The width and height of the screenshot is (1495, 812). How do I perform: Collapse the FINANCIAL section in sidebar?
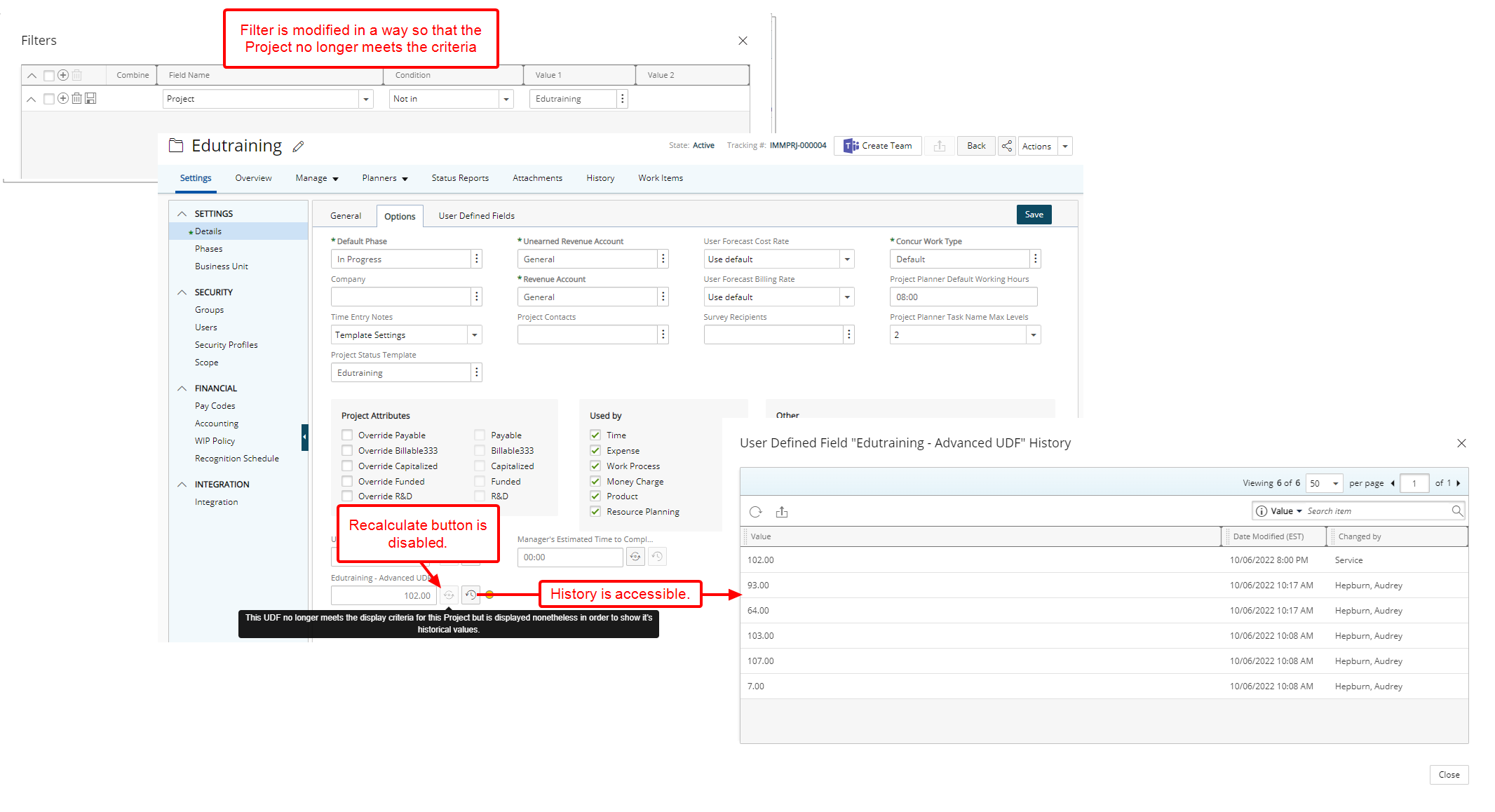click(182, 388)
